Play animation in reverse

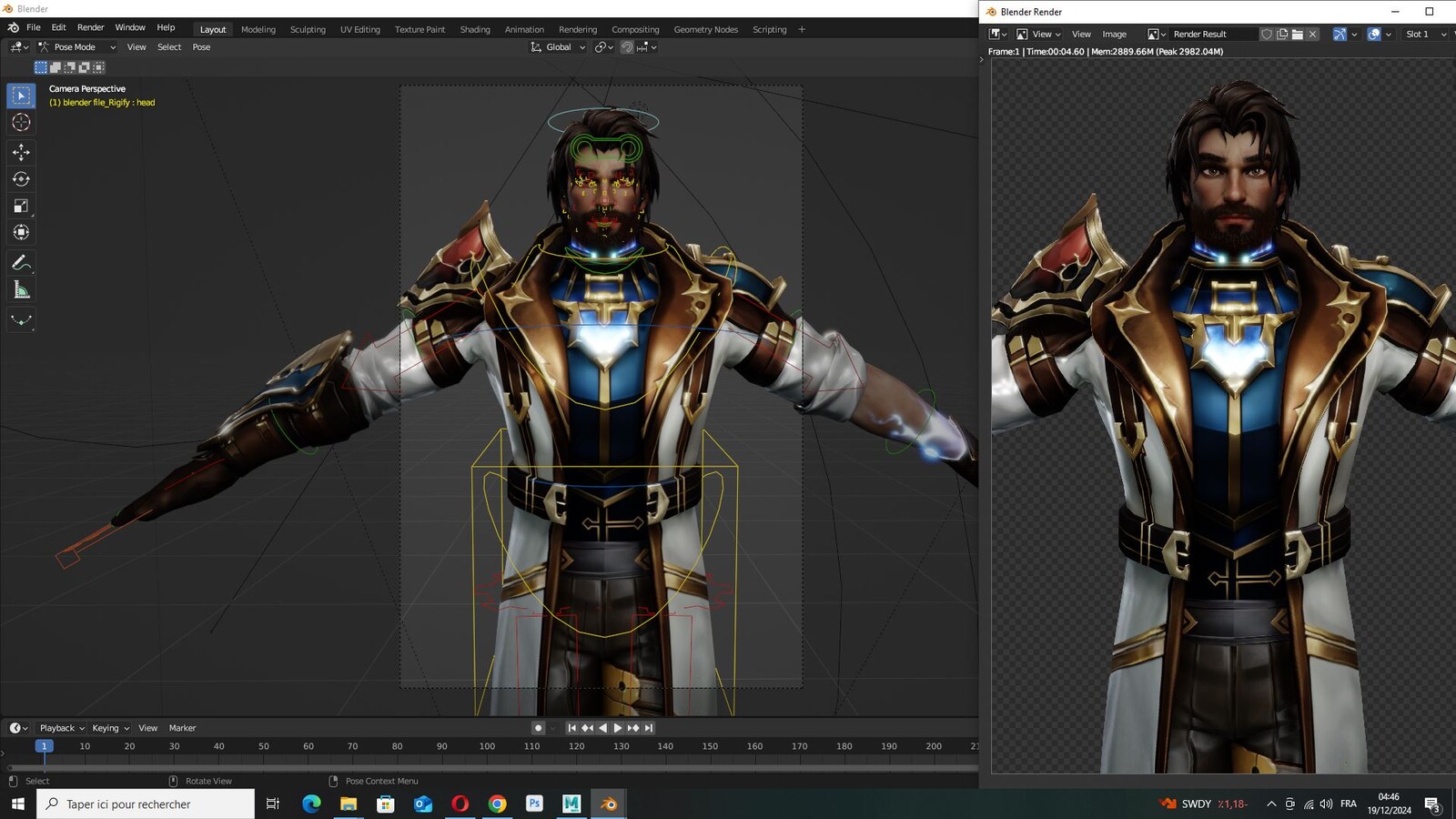point(602,728)
